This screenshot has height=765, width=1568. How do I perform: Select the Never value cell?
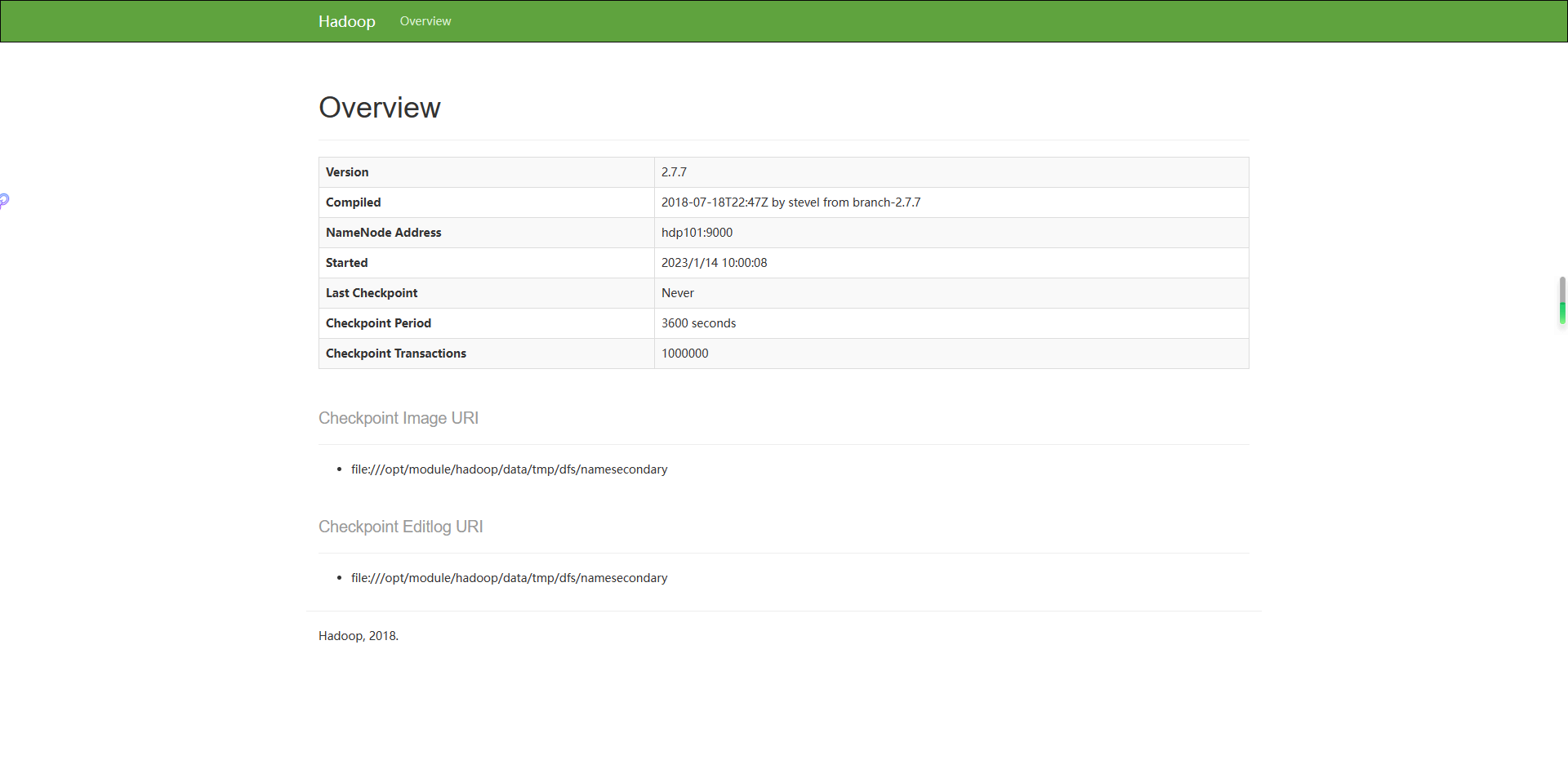tap(951, 293)
